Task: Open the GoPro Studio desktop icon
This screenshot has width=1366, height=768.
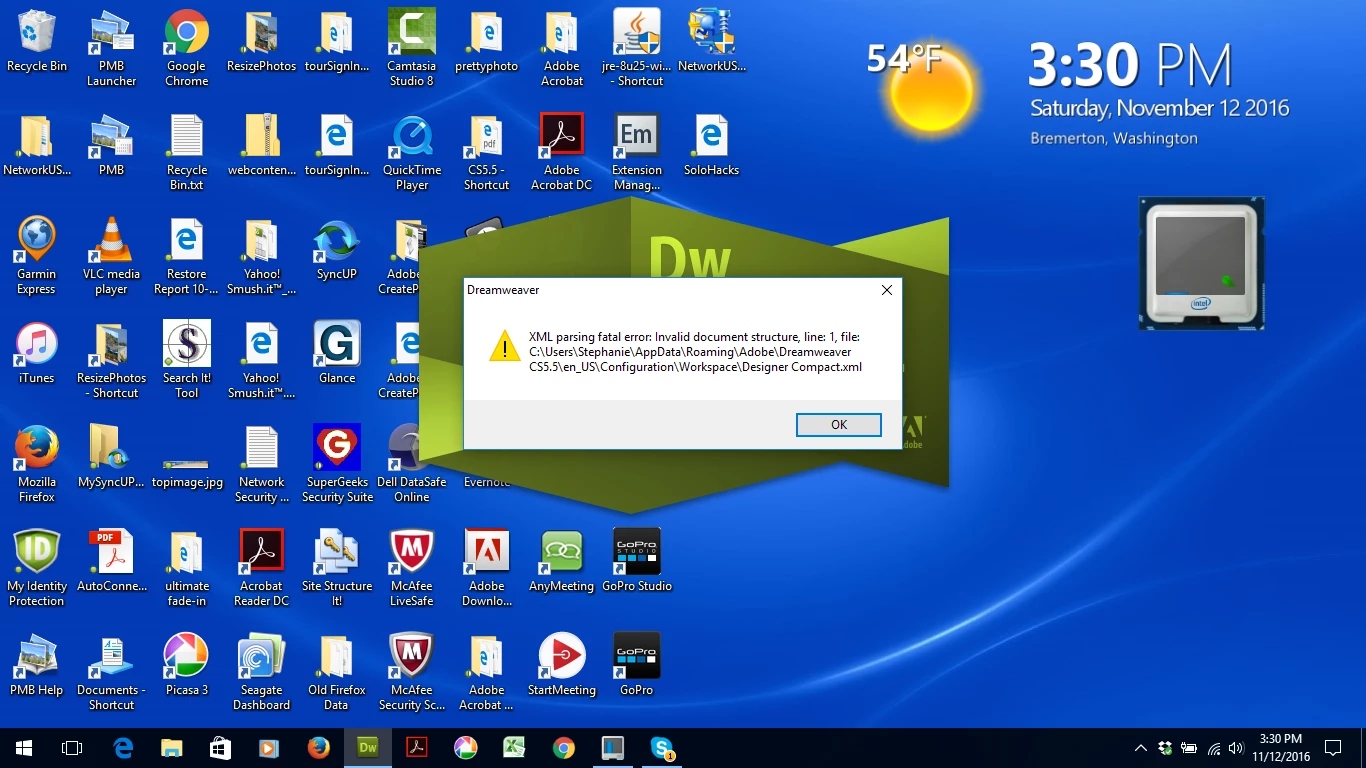Action: pyautogui.click(x=636, y=562)
